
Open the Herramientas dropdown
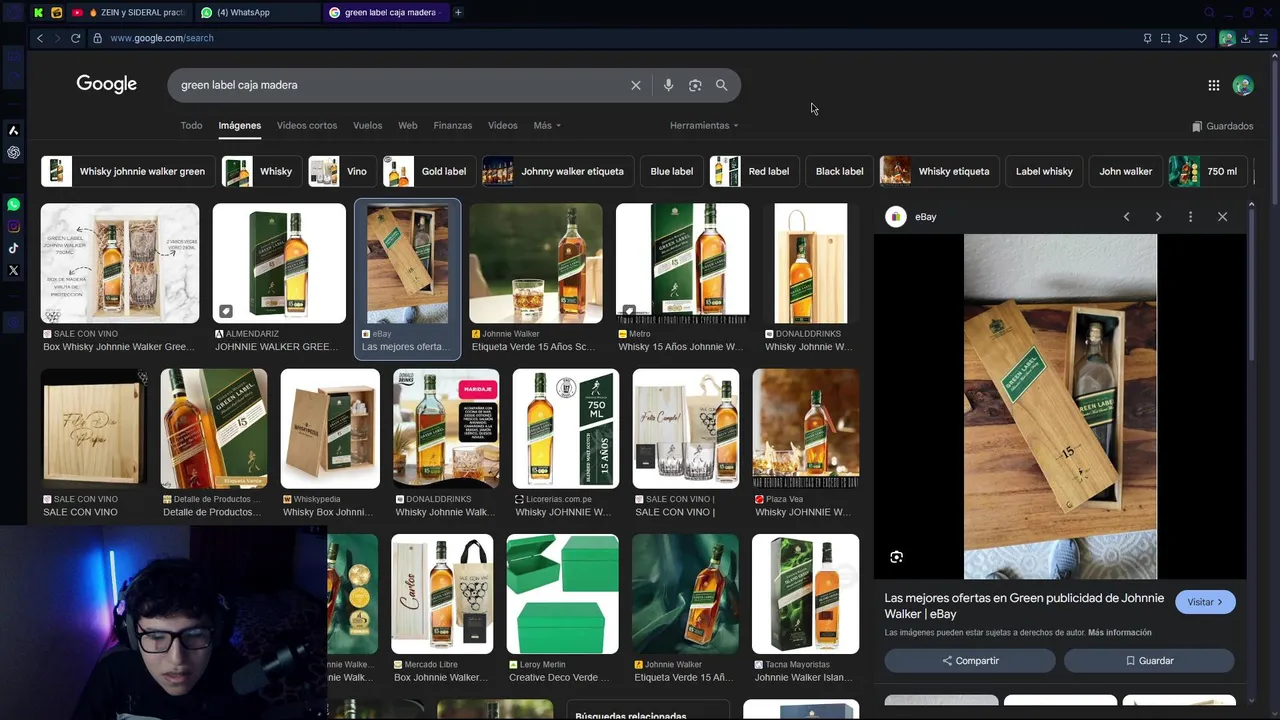(704, 125)
